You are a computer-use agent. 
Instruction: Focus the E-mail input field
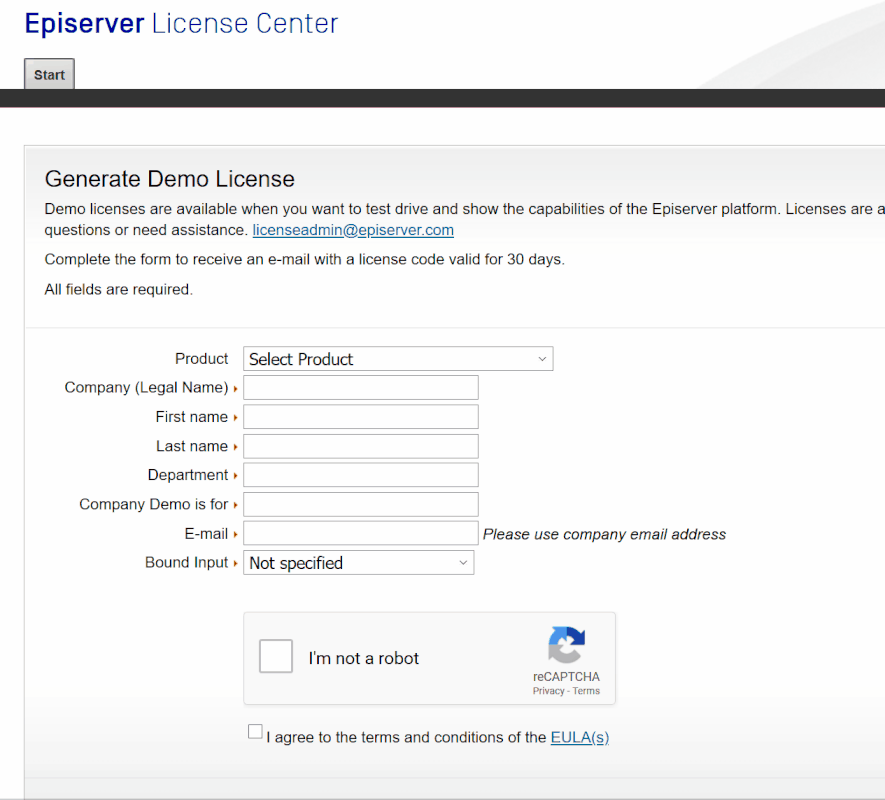[x=361, y=534]
